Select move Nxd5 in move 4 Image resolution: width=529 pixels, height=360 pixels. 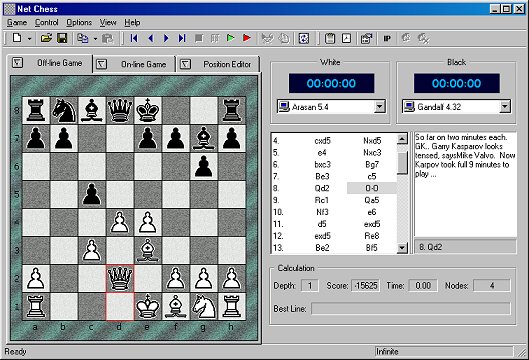[372, 141]
